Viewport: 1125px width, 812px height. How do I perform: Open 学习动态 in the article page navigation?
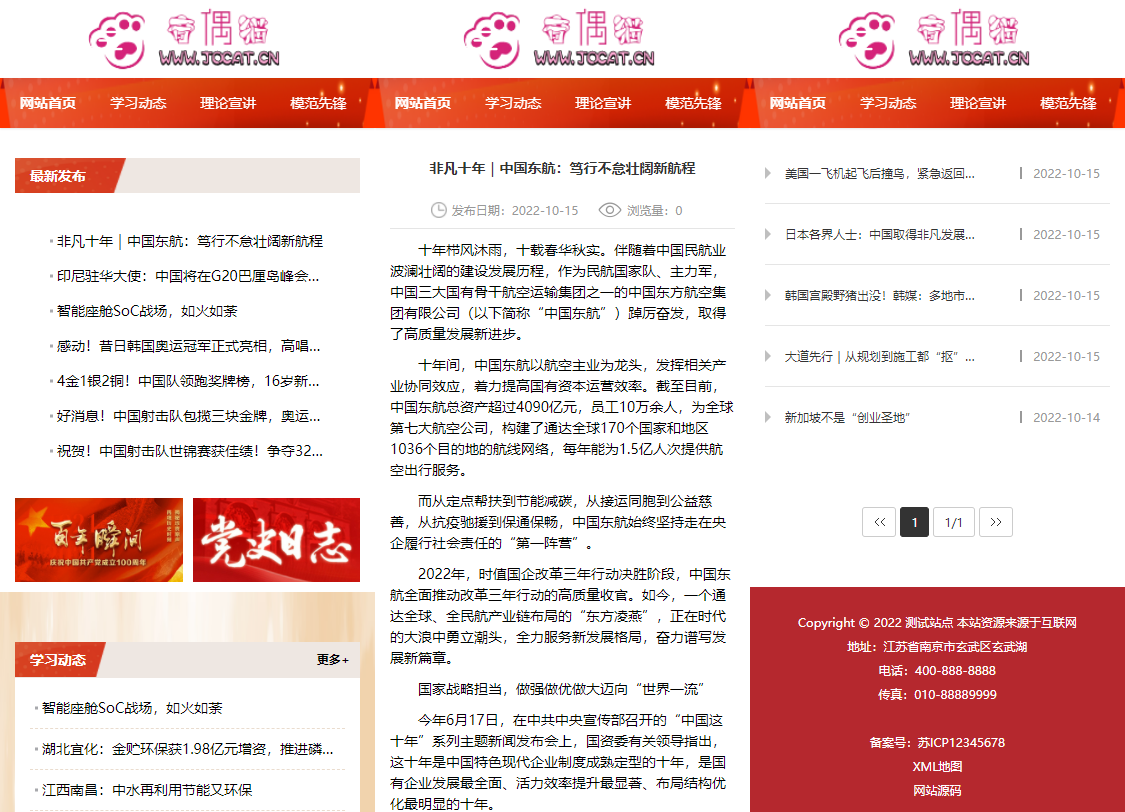513,103
